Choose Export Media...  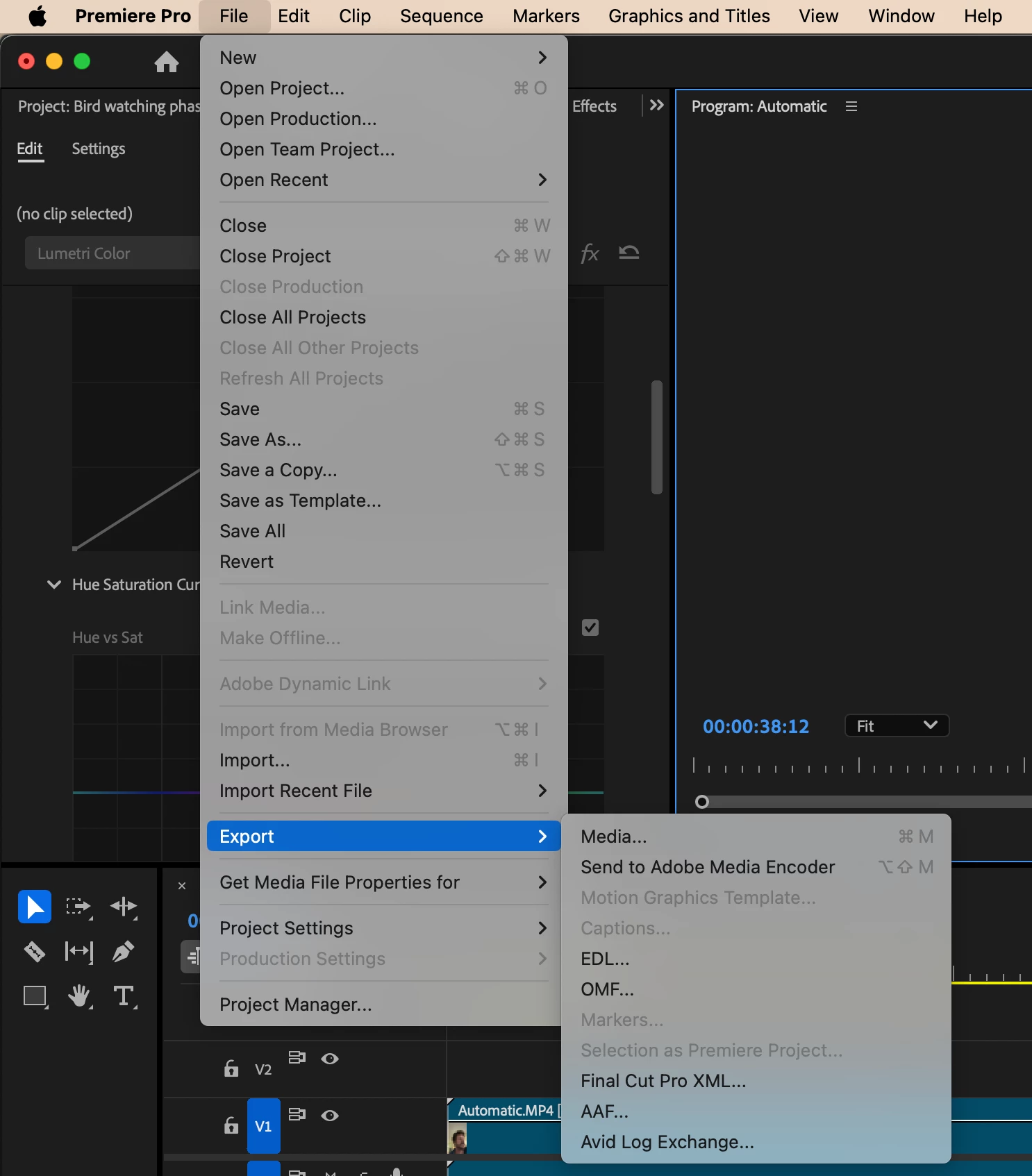coord(756,837)
